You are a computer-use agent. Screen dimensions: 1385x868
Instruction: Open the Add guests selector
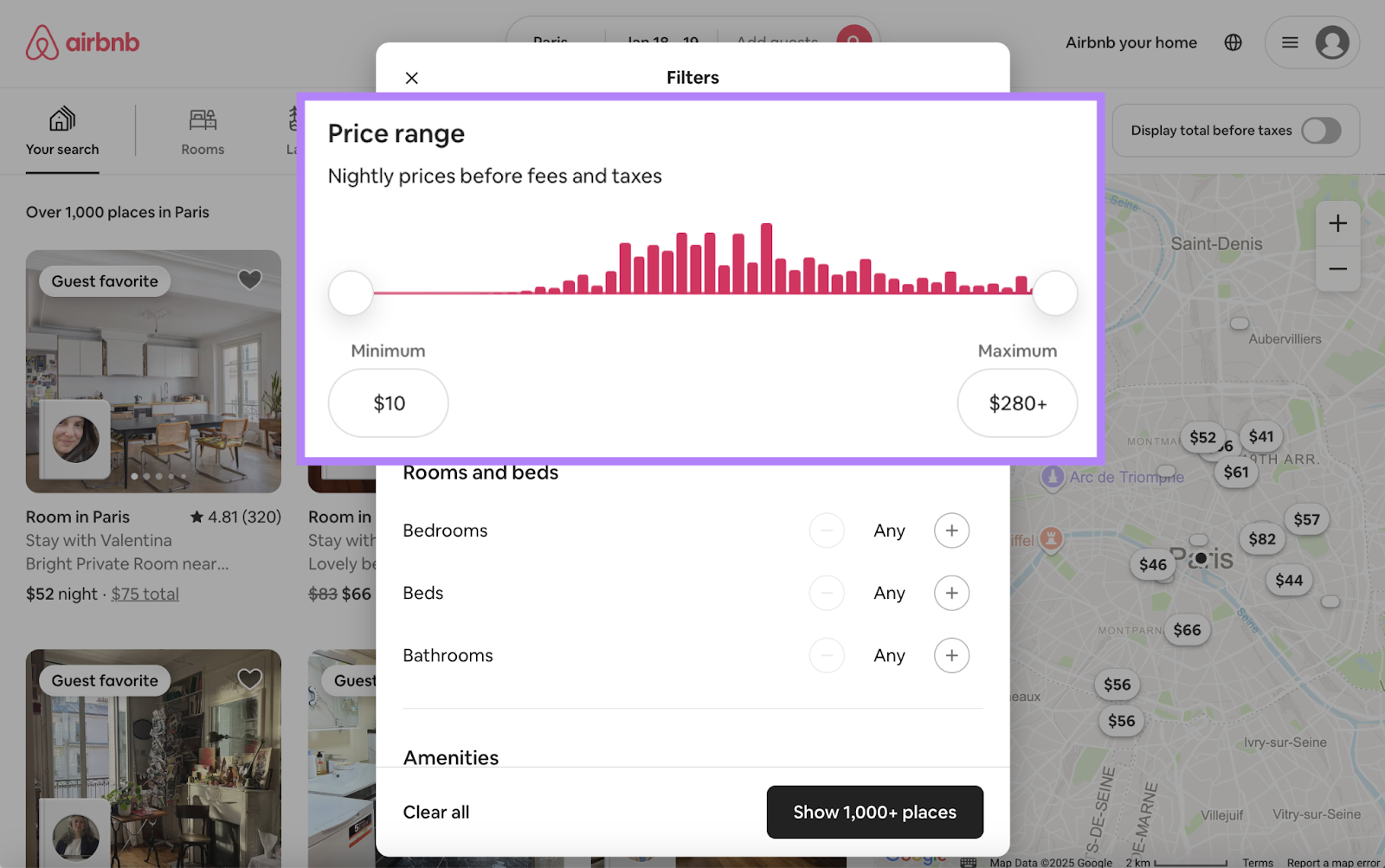[776, 41]
